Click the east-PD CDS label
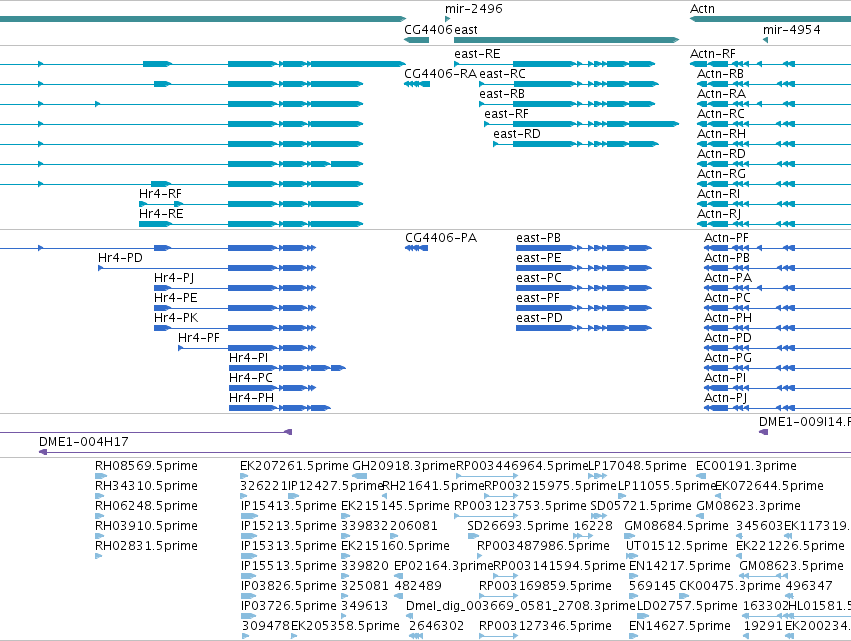The width and height of the screenshot is (851, 641). tap(539, 318)
